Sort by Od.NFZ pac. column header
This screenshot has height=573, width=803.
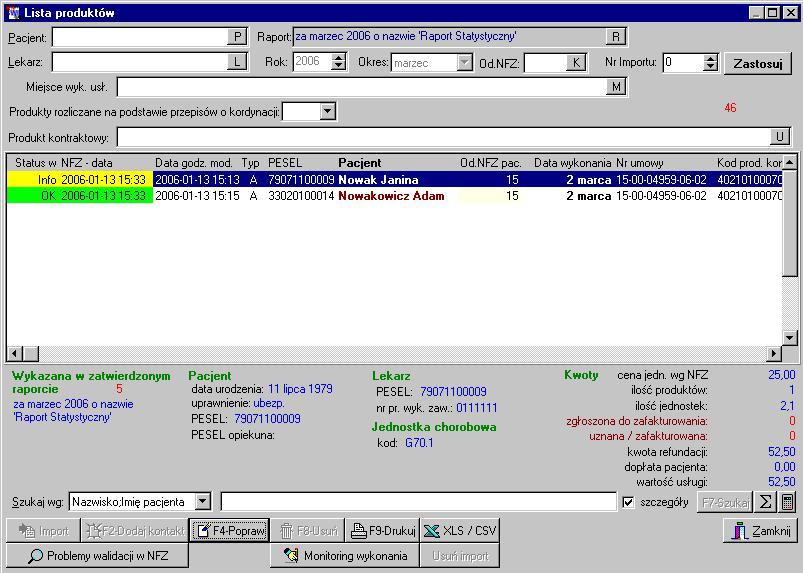[491, 163]
